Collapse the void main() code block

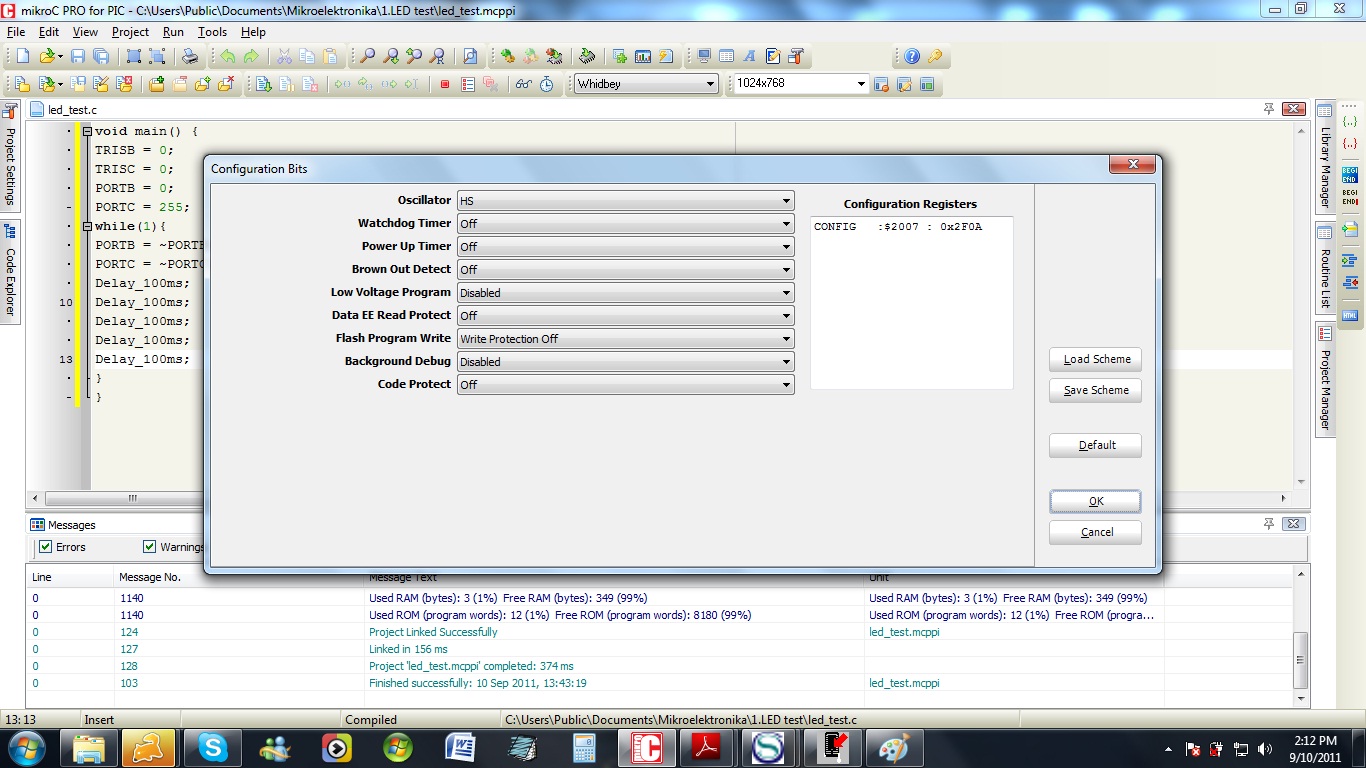(87, 131)
